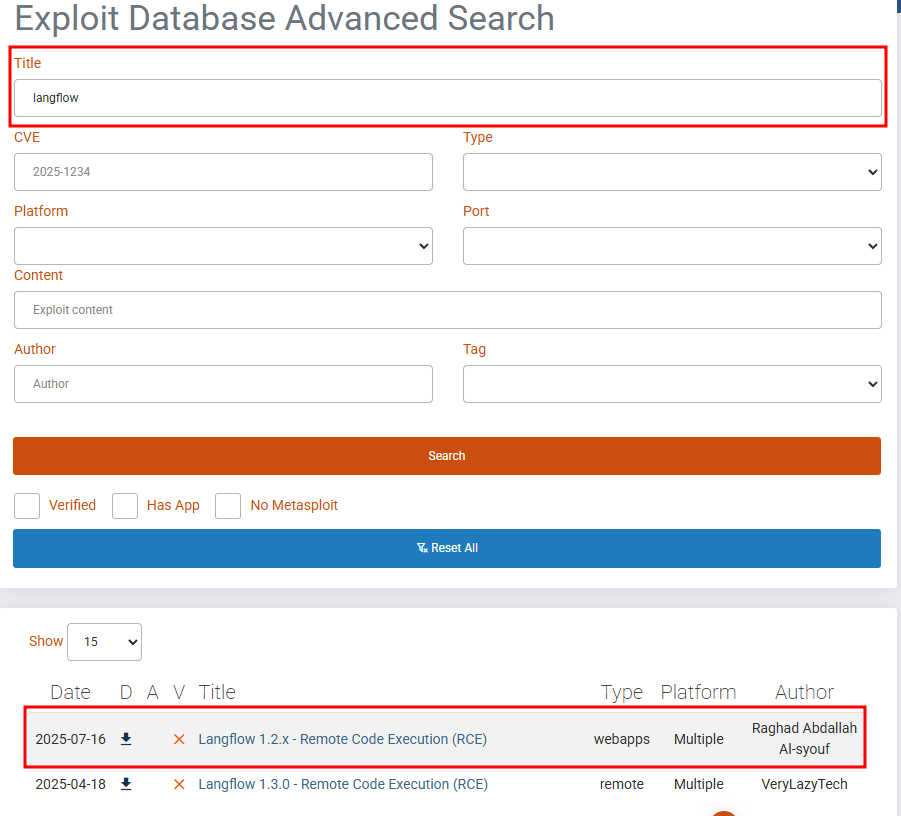Select the Author text input
Image resolution: width=901 pixels, height=816 pixels.
point(223,384)
